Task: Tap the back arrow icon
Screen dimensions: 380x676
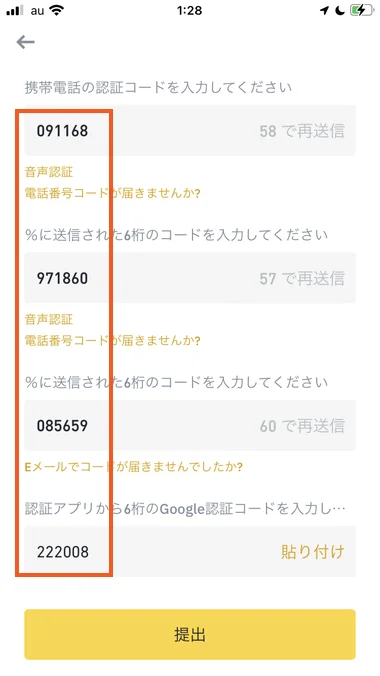Action: tap(25, 42)
